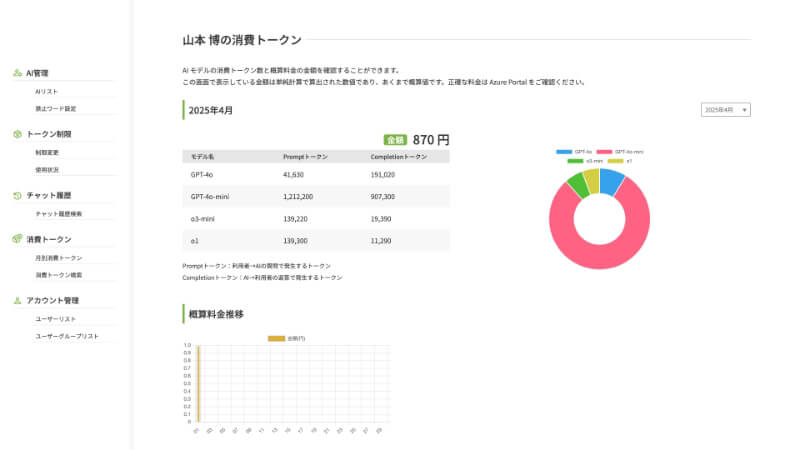
Task: Click the 概算料金推移 section heading
Action: click(216, 314)
